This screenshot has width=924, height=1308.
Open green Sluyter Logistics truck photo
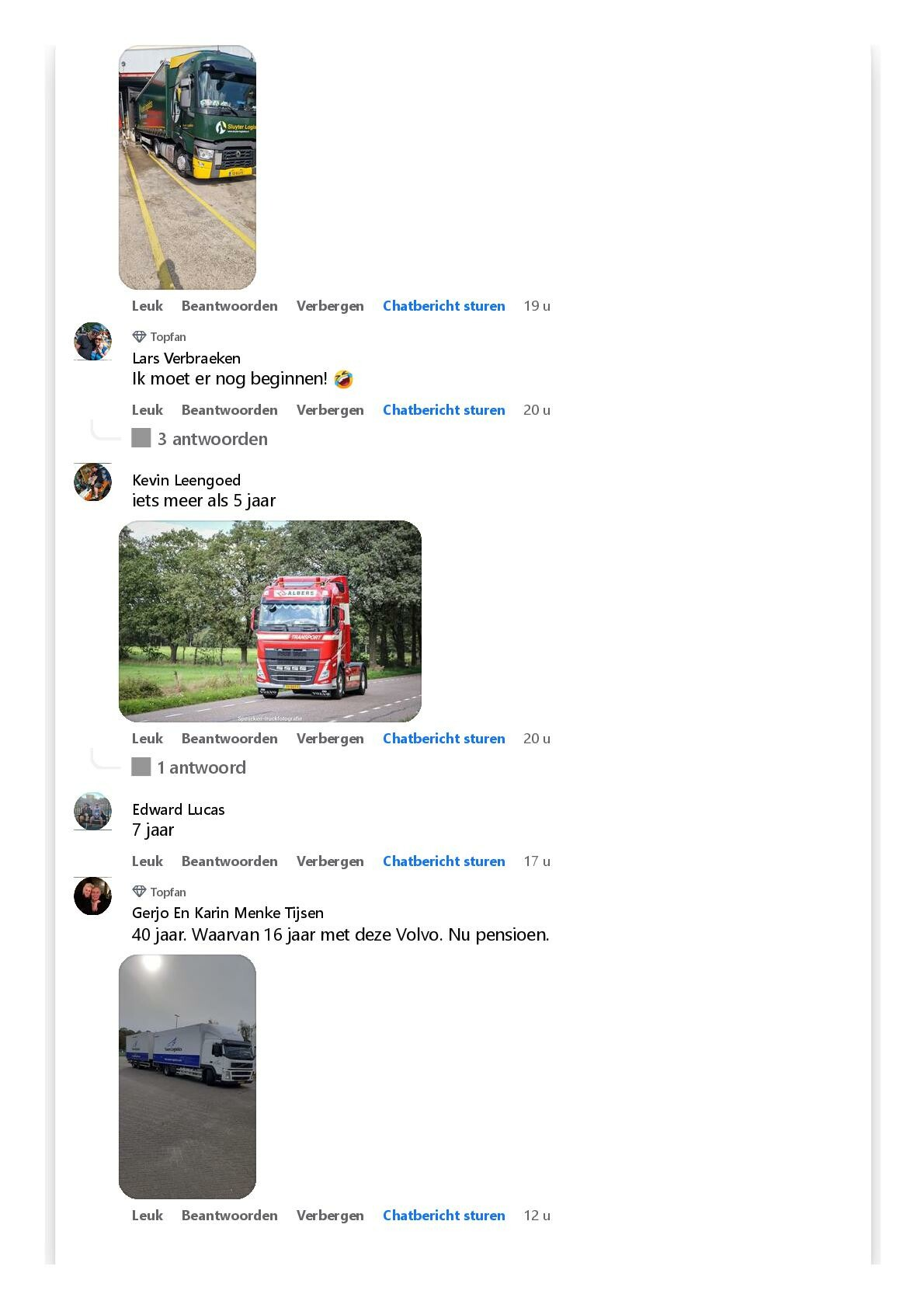coord(187,167)
